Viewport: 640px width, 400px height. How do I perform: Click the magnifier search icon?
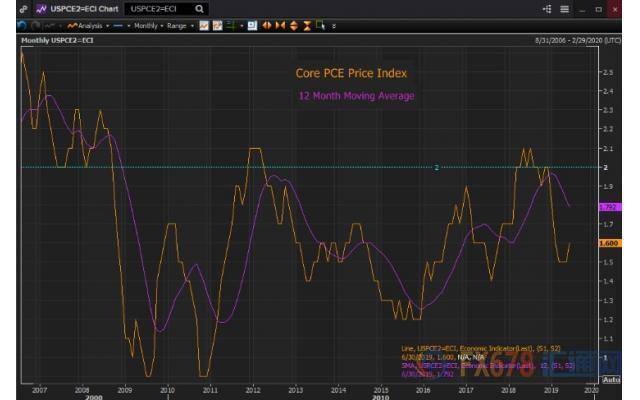click(201, 8)
